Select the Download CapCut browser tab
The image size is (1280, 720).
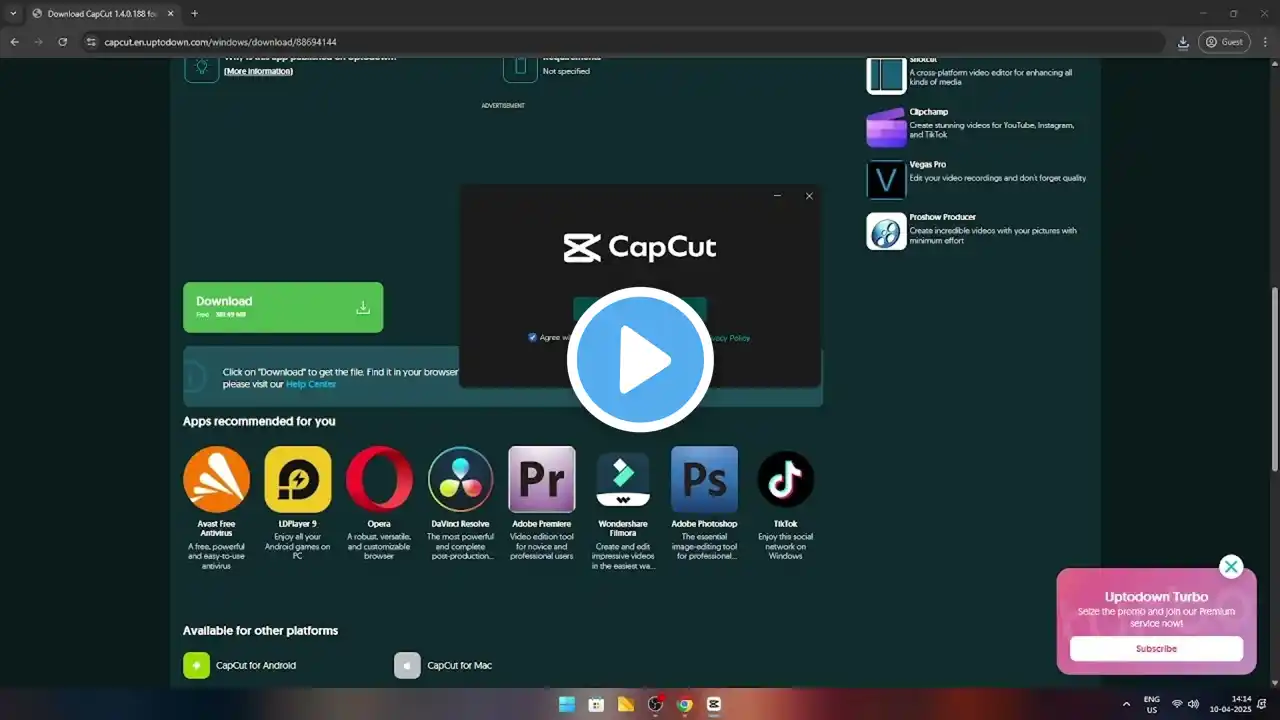(x=102, y=14)
